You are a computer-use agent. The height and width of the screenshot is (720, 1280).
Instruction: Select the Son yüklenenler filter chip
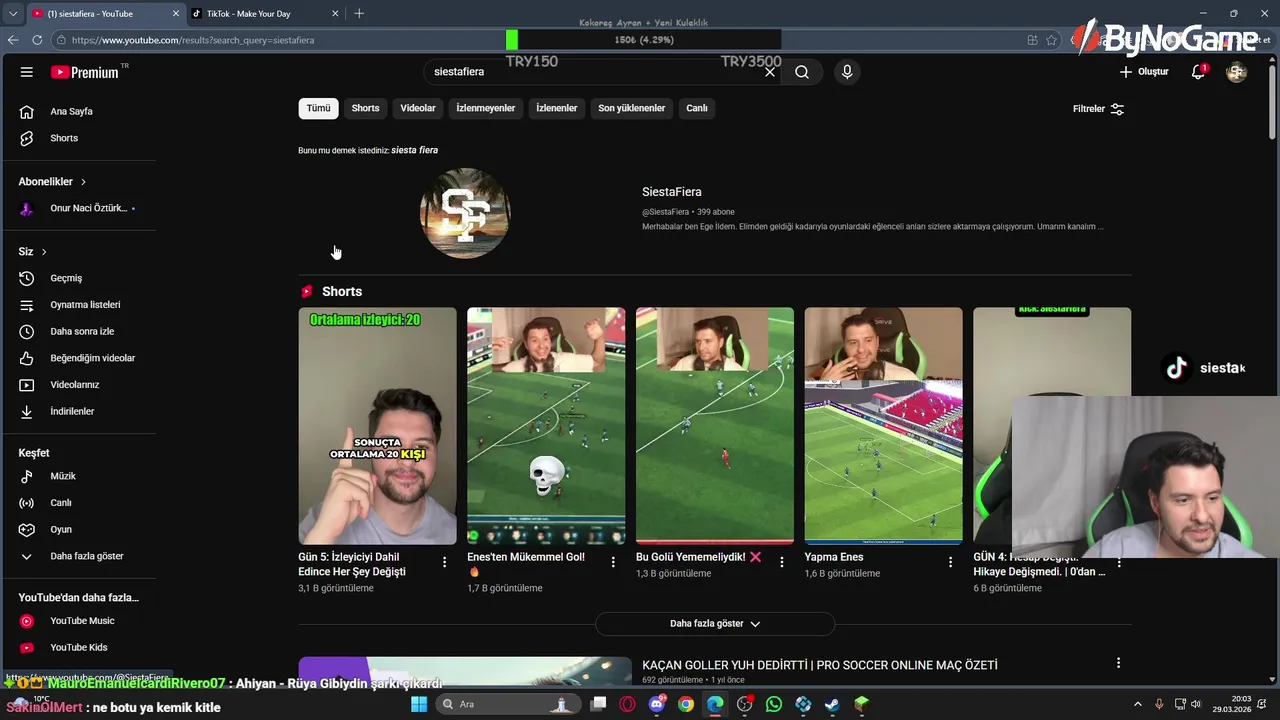pyautogui.click(x=631, y=108)
